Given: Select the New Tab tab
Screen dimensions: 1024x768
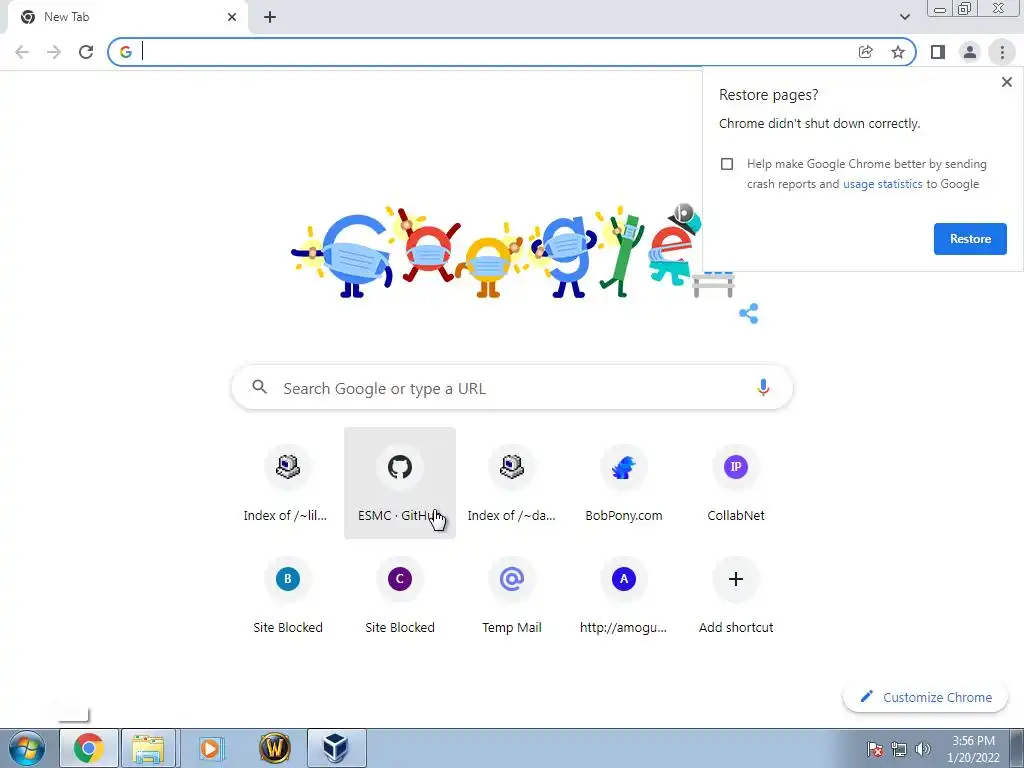Looking at the screenshot, I should click(x=127, y=17).
